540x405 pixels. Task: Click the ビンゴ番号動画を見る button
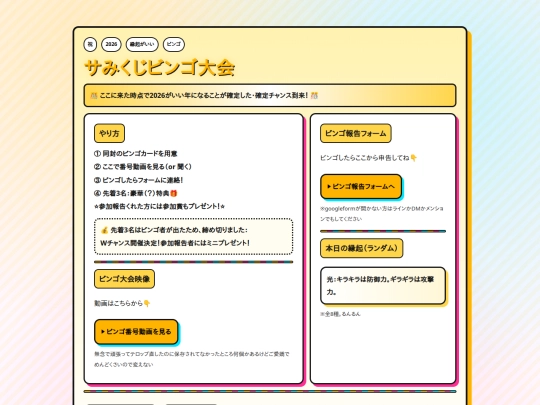pyautogui.click(x=136, y=332)
